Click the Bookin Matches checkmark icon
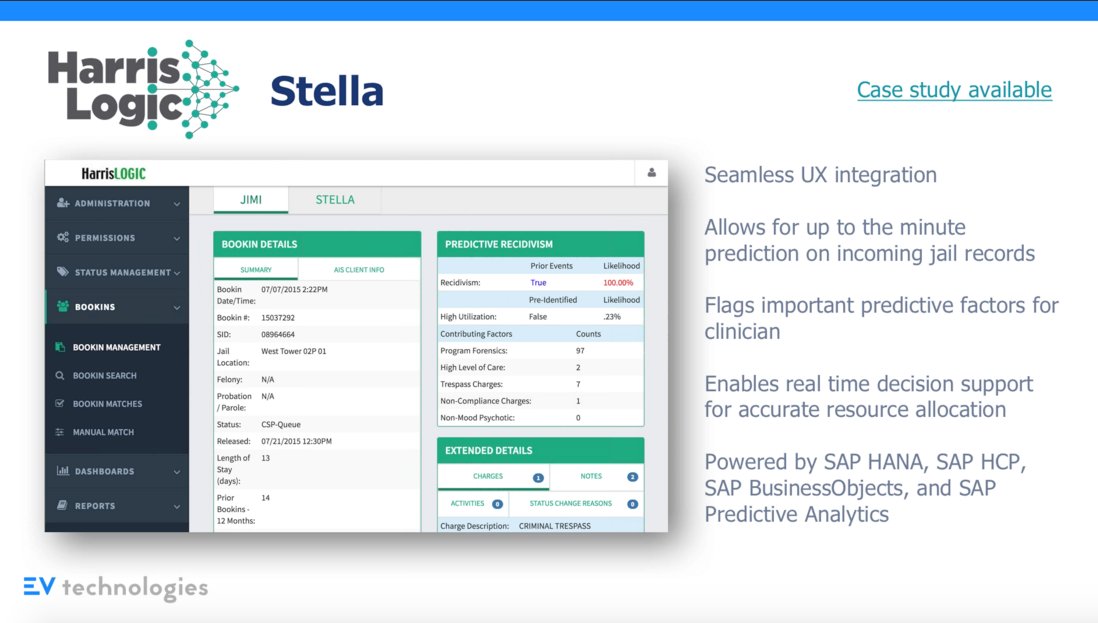 60,403
